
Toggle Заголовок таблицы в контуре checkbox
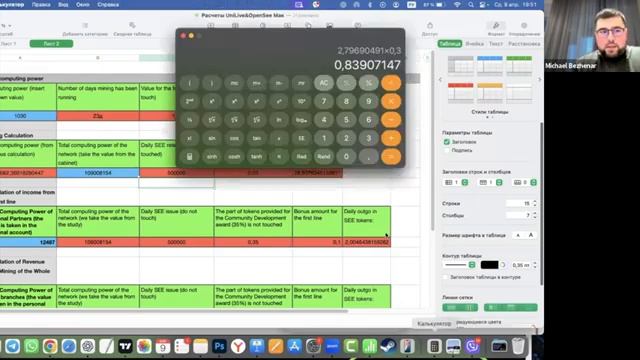[x=445, y=277]
